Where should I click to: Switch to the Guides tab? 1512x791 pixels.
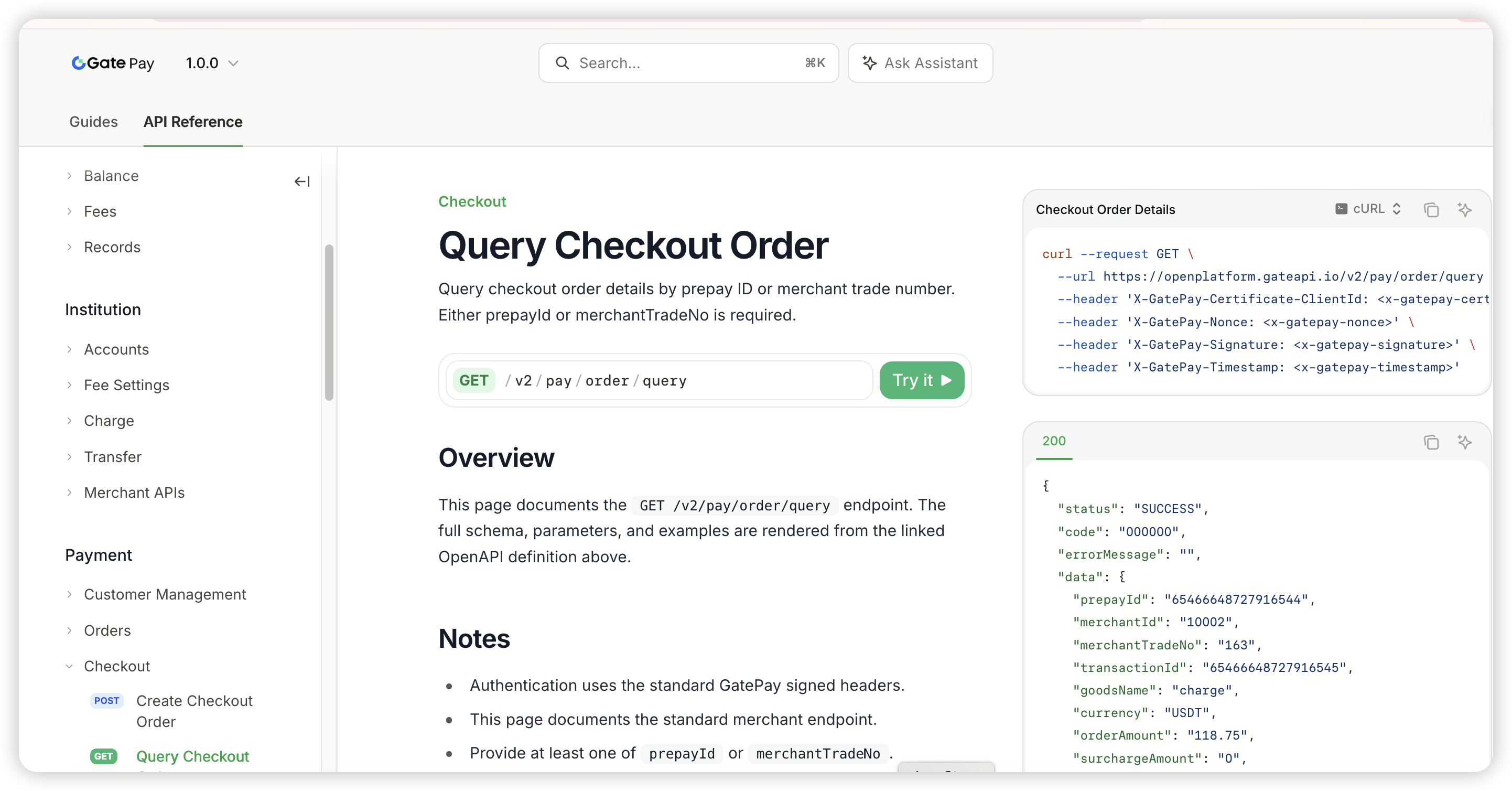click(x=93, y=122)
